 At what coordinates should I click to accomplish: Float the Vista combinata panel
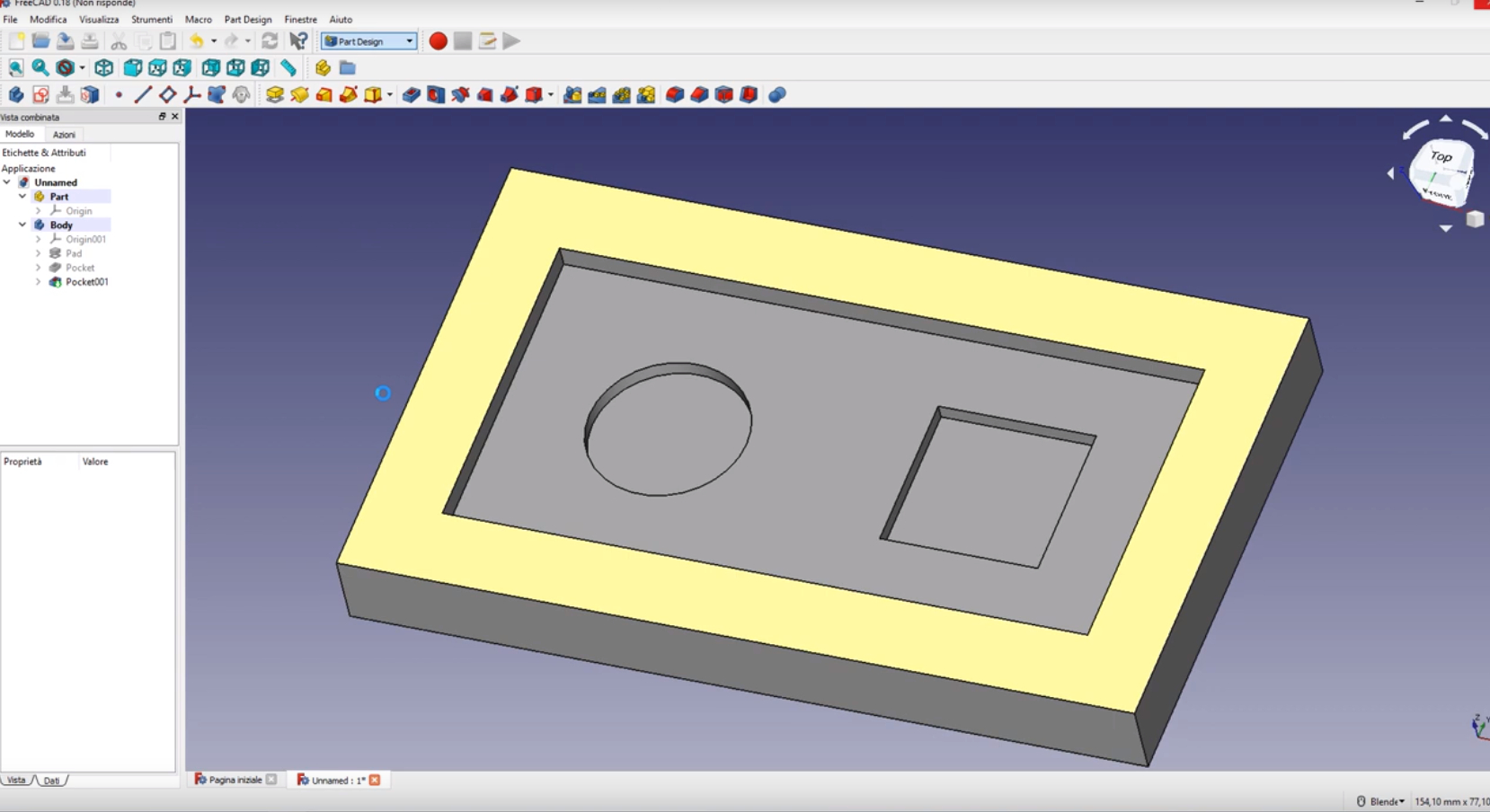[x=163, y=117]
